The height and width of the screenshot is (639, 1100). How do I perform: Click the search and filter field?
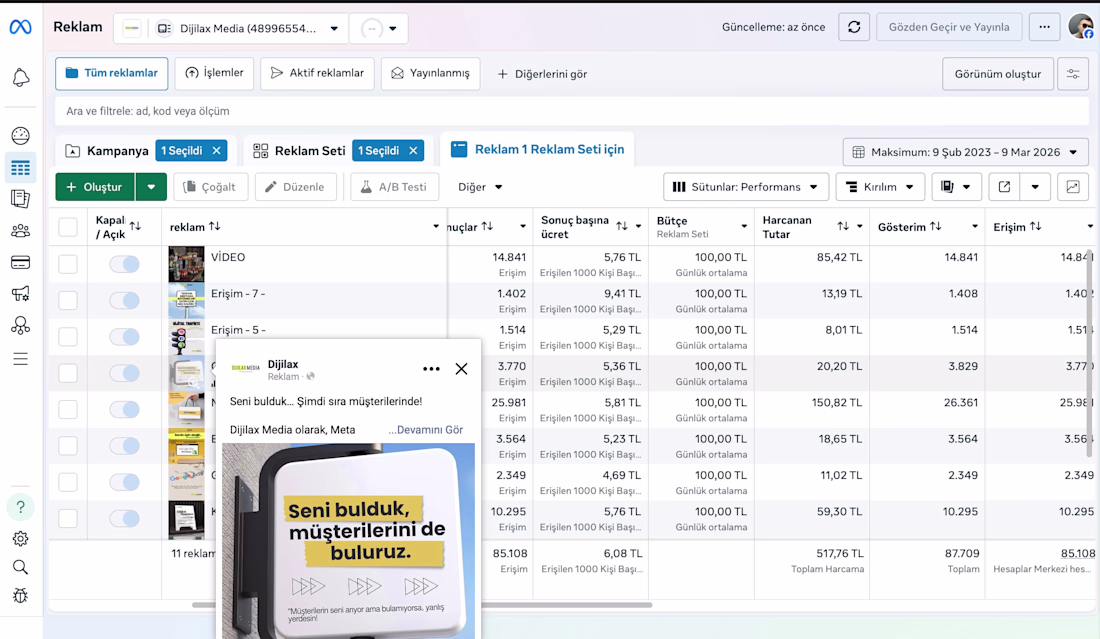coord(572,111)
